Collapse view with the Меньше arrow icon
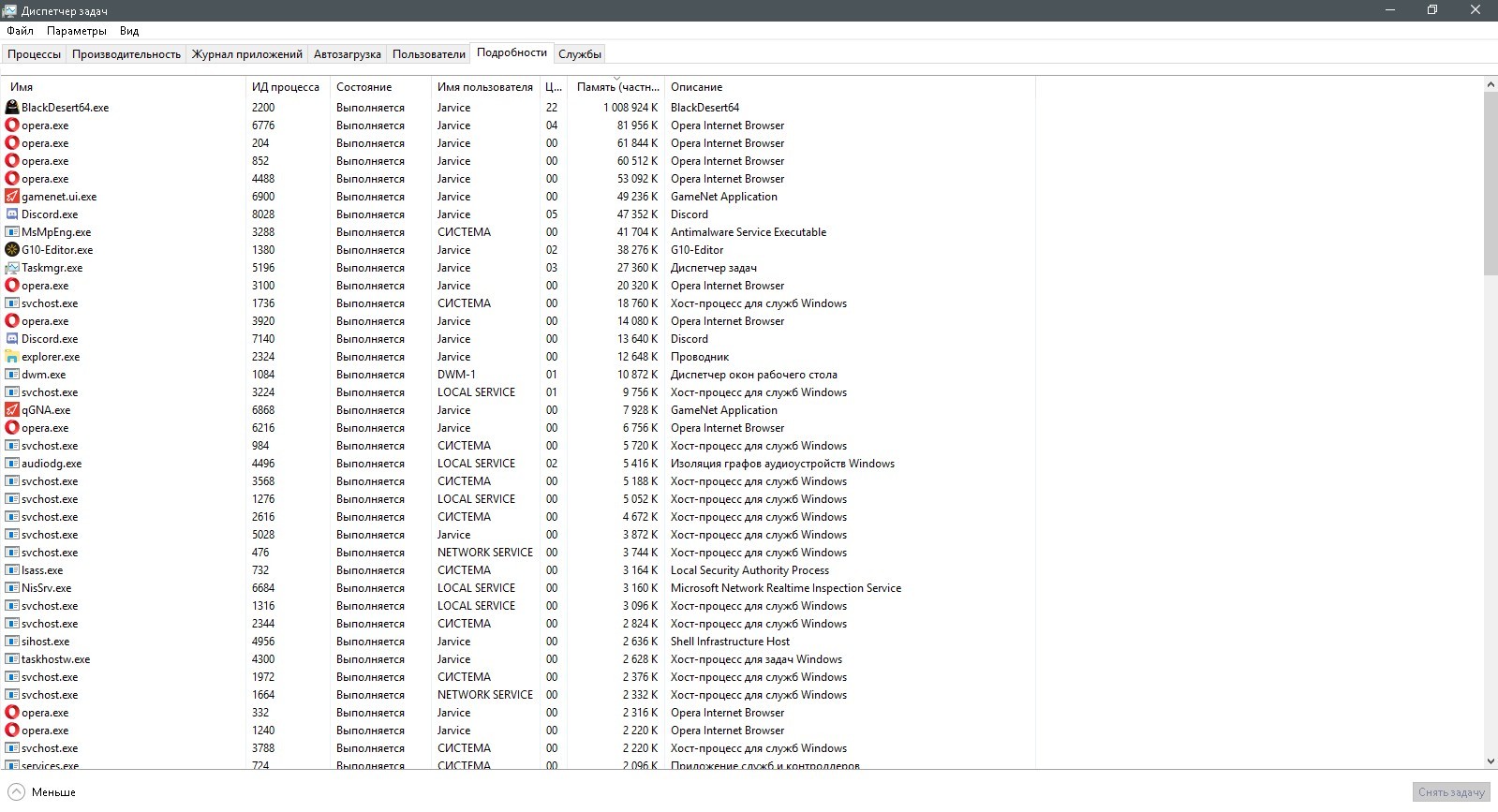 tap(16, 791)
